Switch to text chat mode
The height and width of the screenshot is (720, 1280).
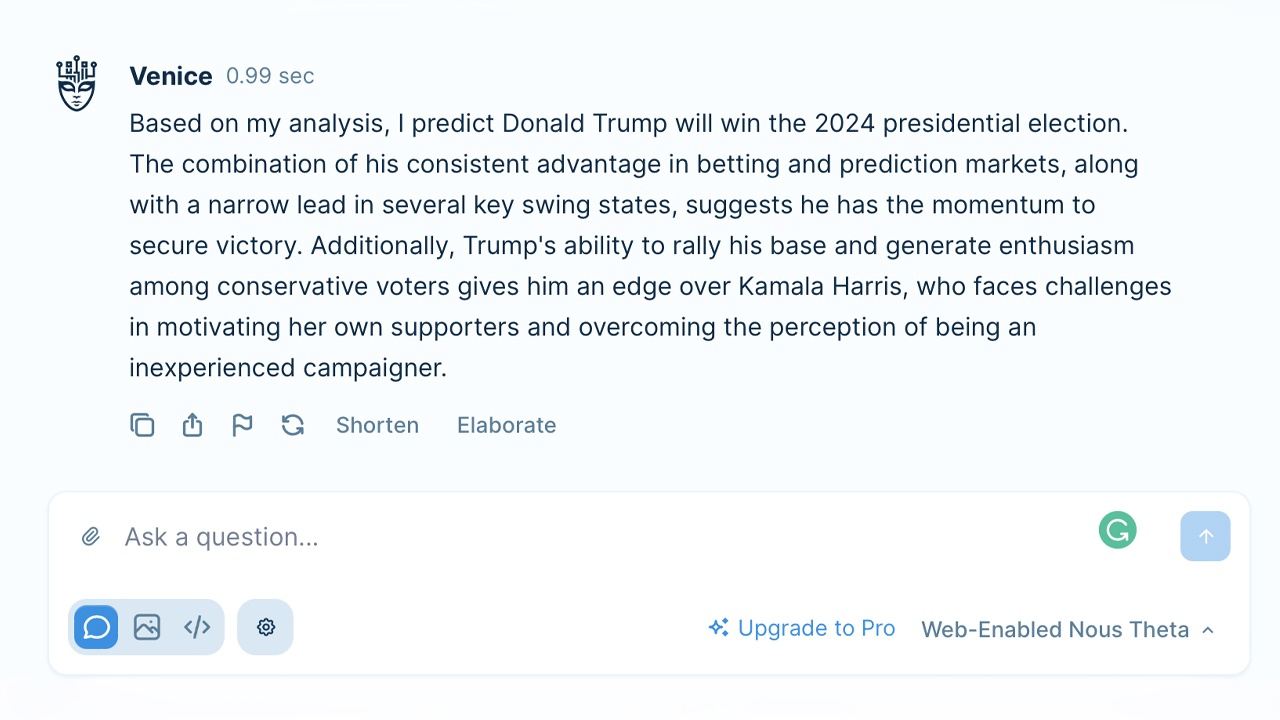click(95, 627)
